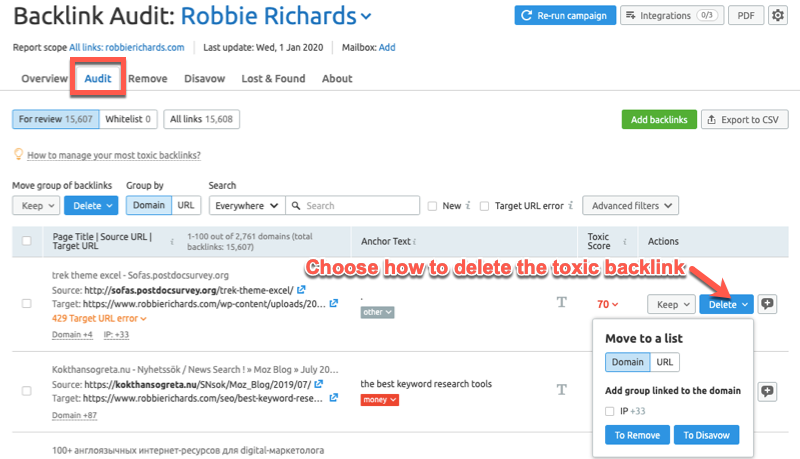Click the lightbulb toxic backlinks tip icon

17,155
